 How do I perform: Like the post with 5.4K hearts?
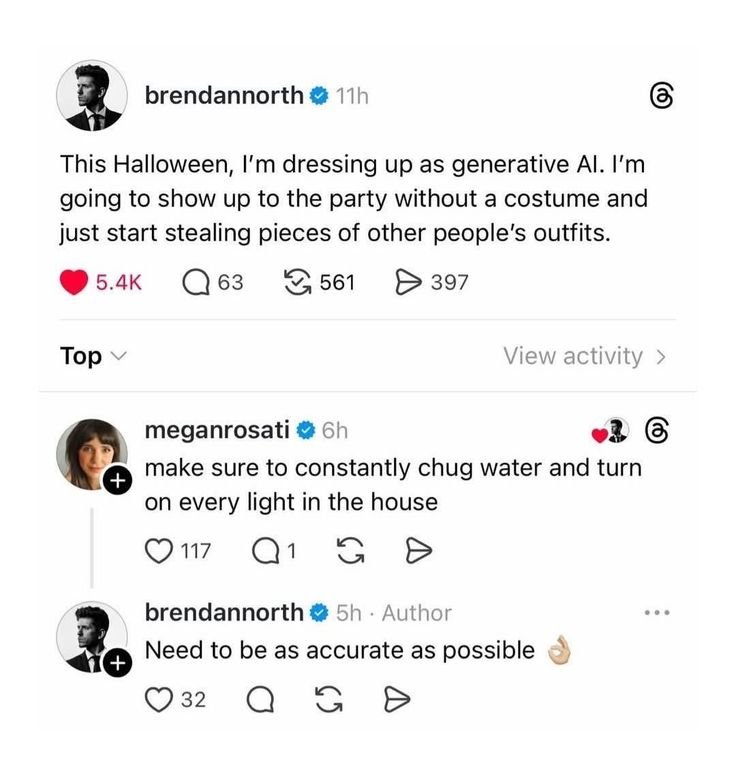pos(75,283)
